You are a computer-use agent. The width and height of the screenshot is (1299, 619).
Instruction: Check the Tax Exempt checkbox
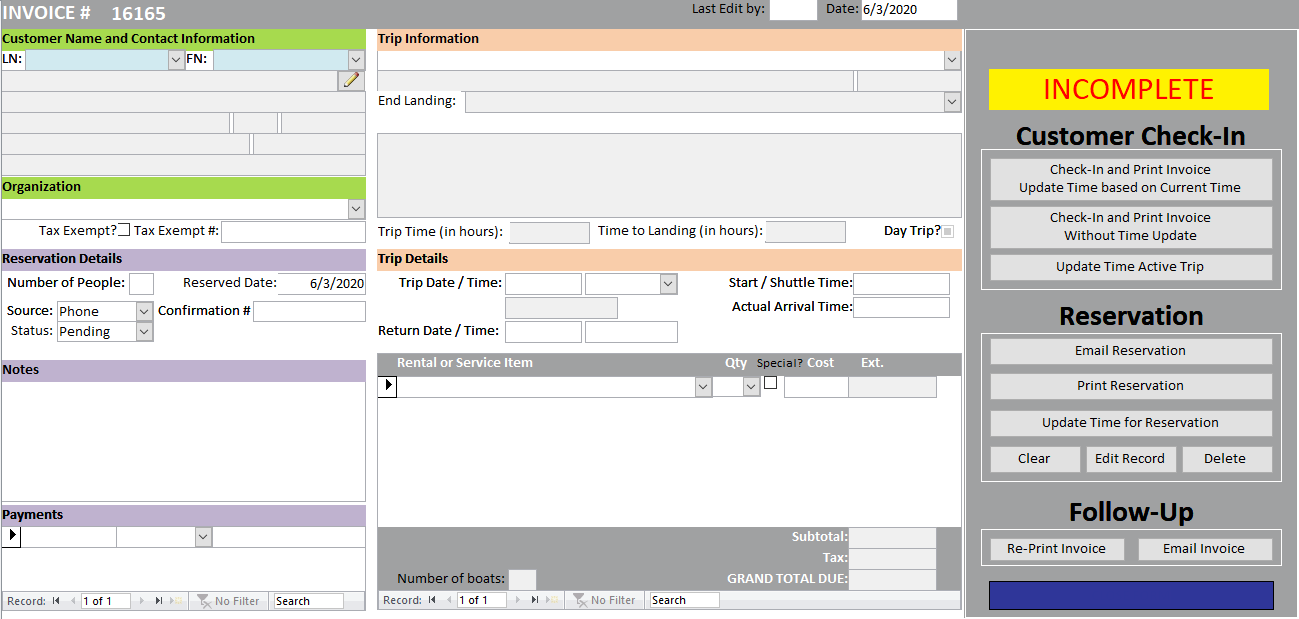coord(124,230)
